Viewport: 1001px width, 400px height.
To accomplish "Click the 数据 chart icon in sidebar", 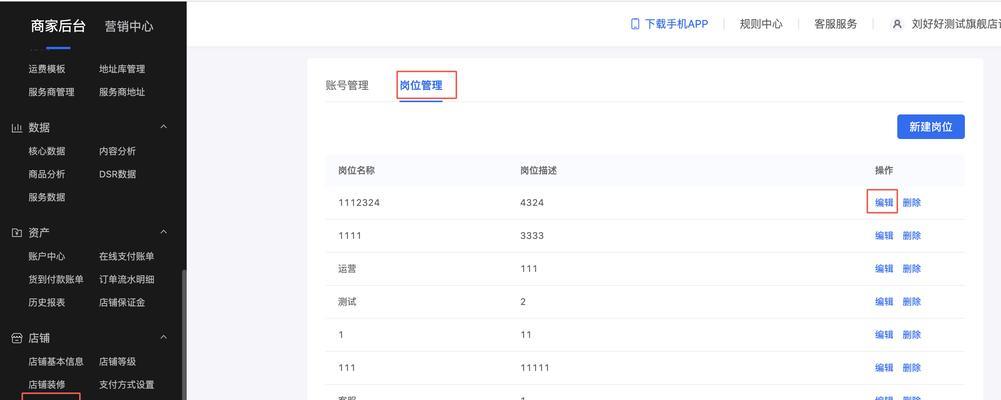I will (17, 128).
